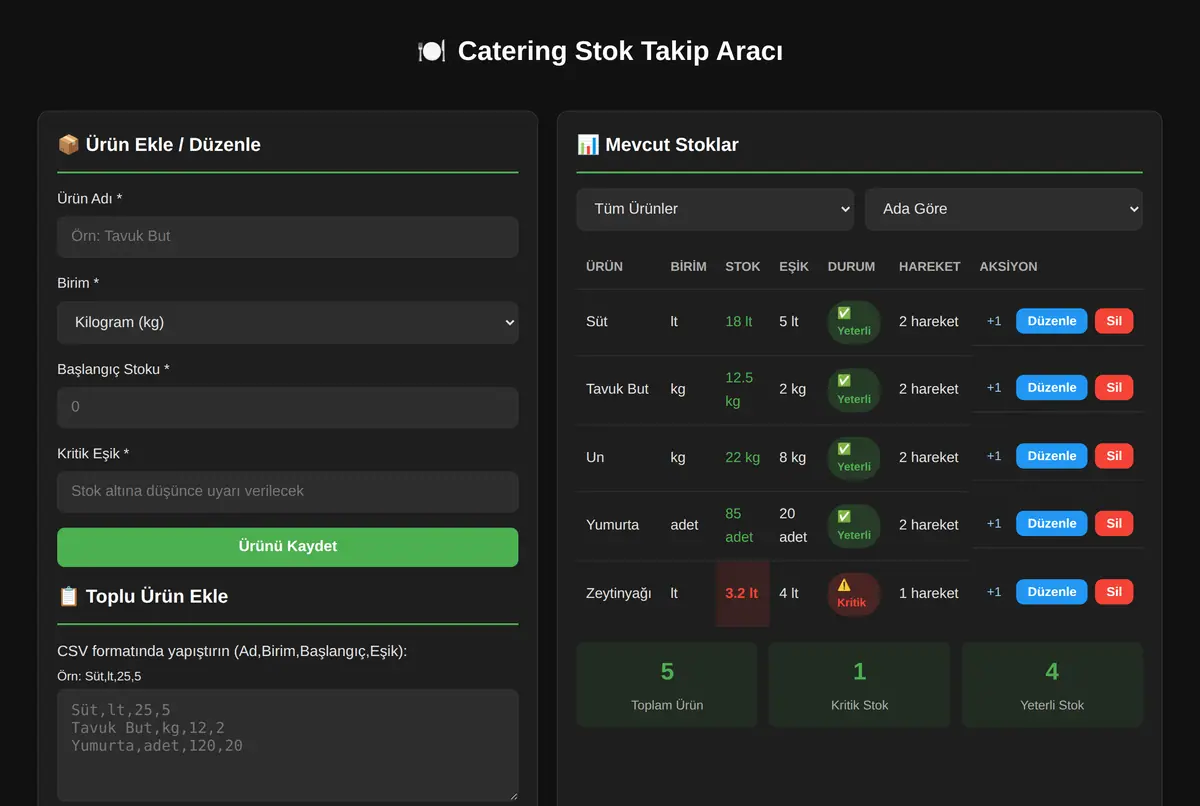Click the ÜRÜN column header

tap(604, 267)
